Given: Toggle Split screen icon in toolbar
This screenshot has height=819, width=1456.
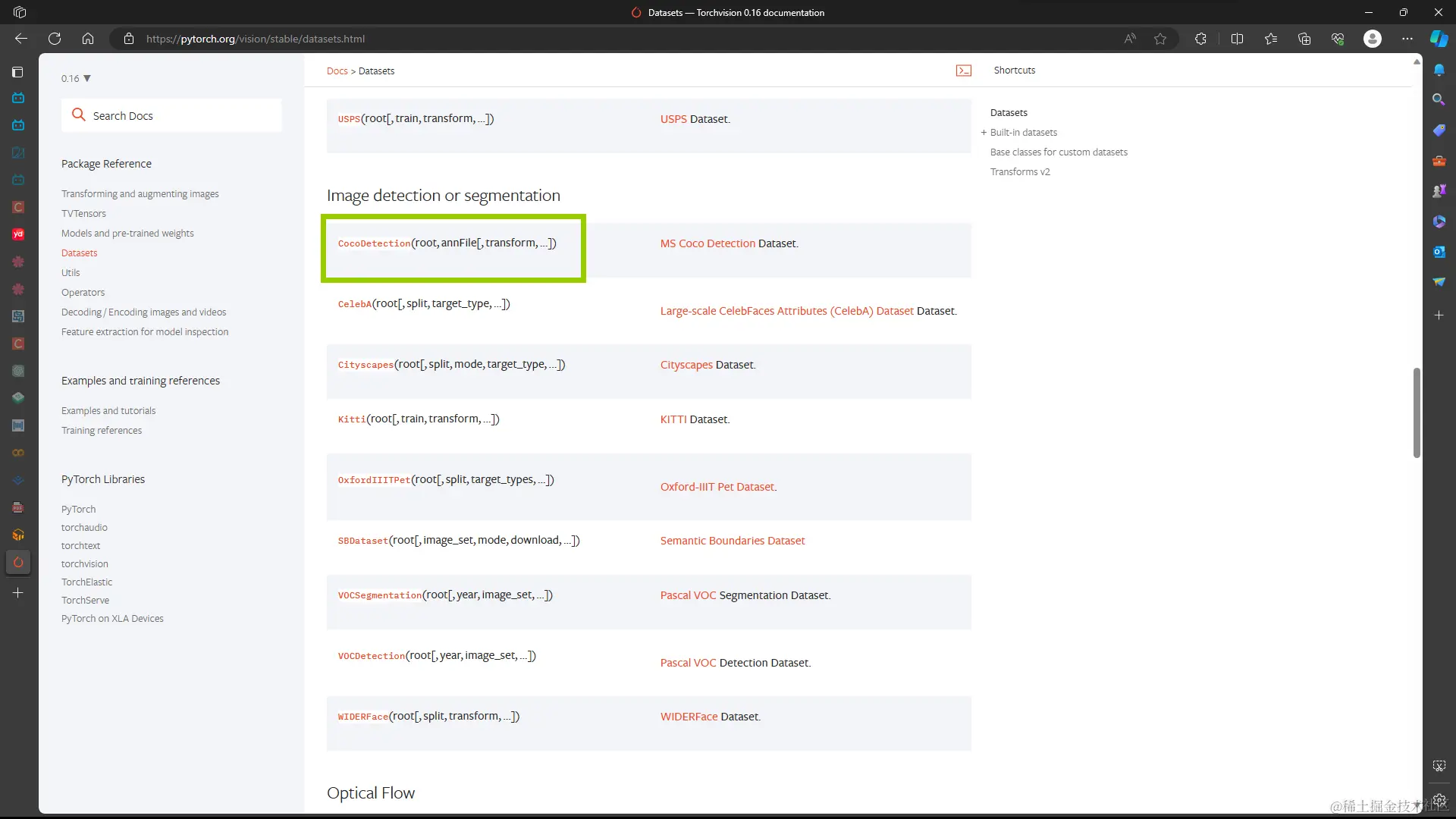Looking at the screenshot, I should (1237, 39).
